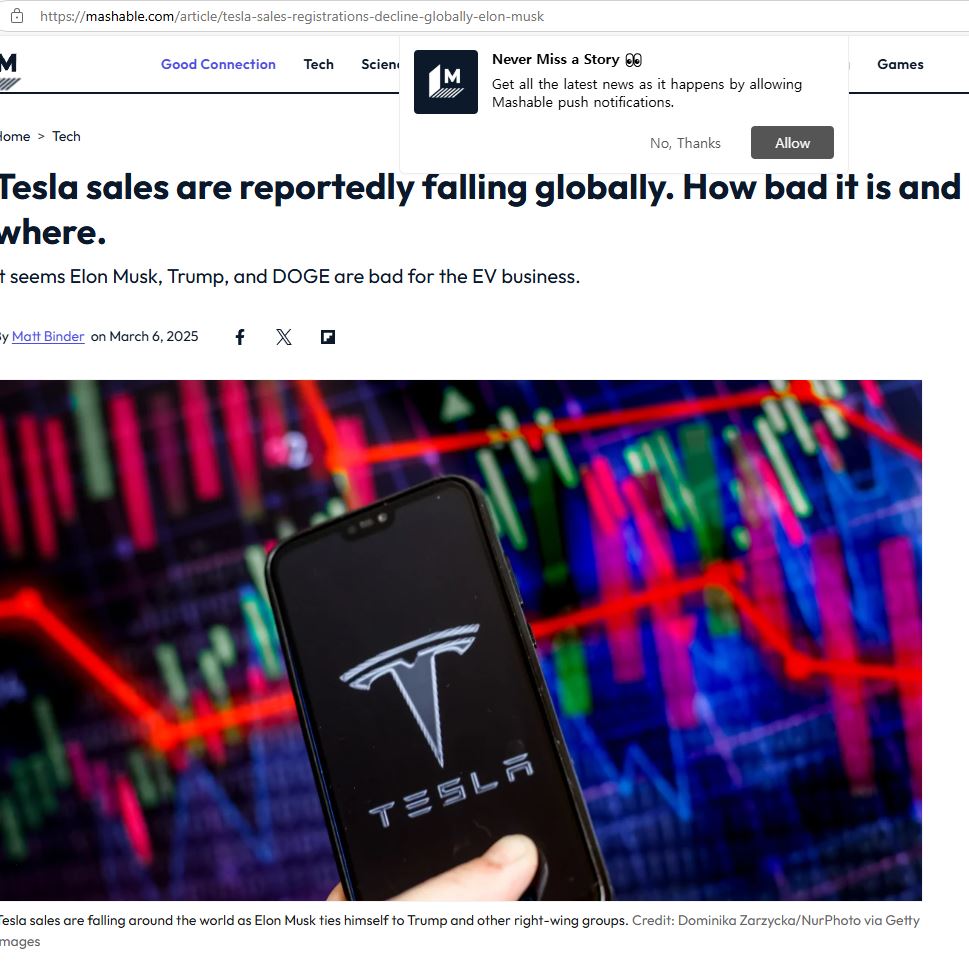
Task: Decline notifications with No, Thanks
Action: (685, 143)
